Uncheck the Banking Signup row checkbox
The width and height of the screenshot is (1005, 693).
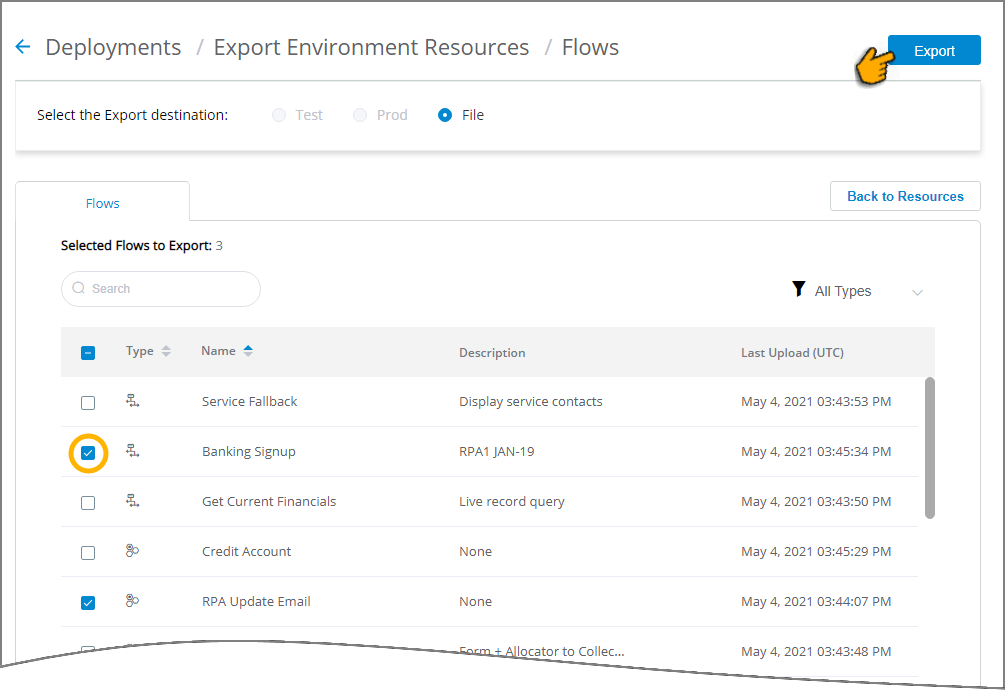(88, 453)
